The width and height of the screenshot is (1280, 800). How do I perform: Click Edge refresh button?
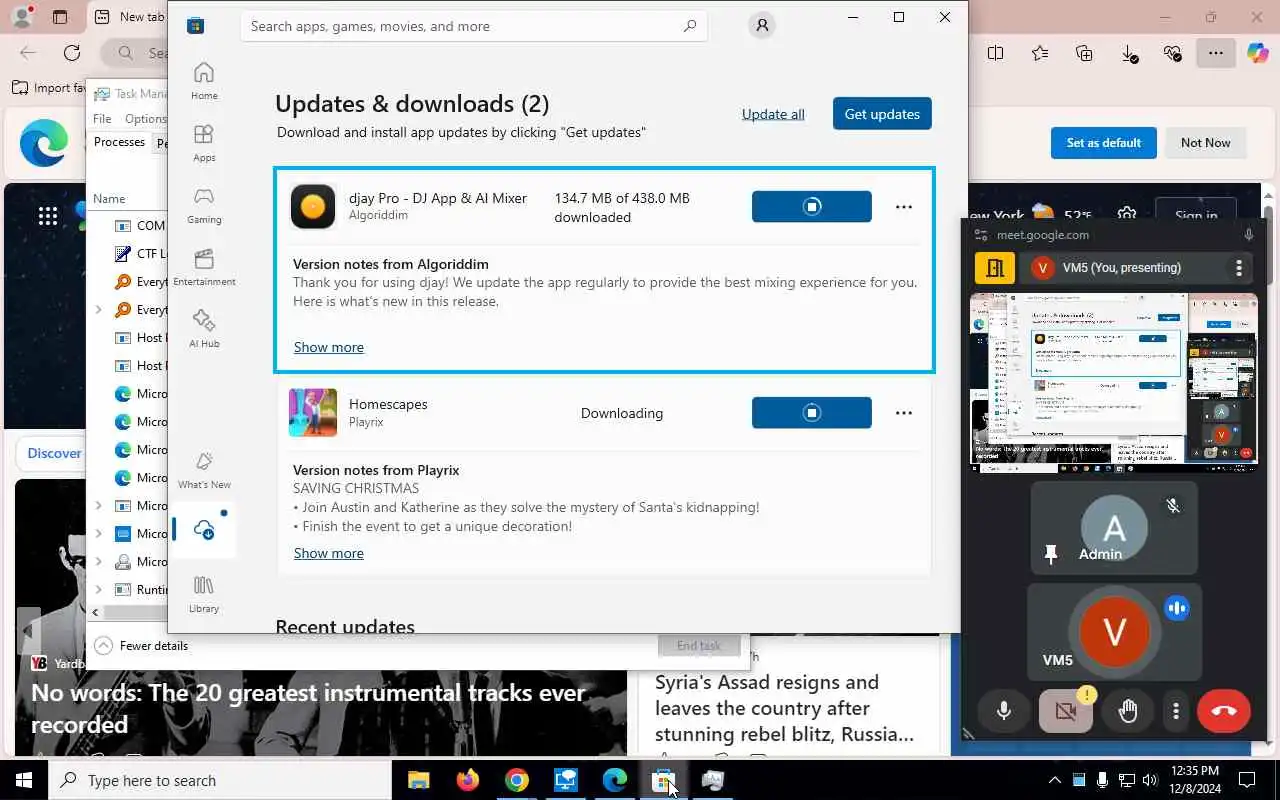tap(72, 53)
